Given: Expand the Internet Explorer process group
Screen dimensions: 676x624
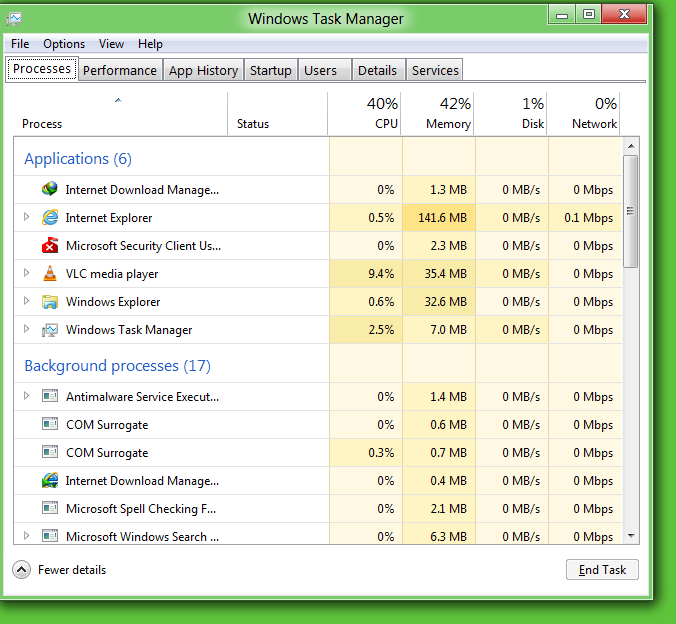Looking at the screenshot, I should coord(26,216).
